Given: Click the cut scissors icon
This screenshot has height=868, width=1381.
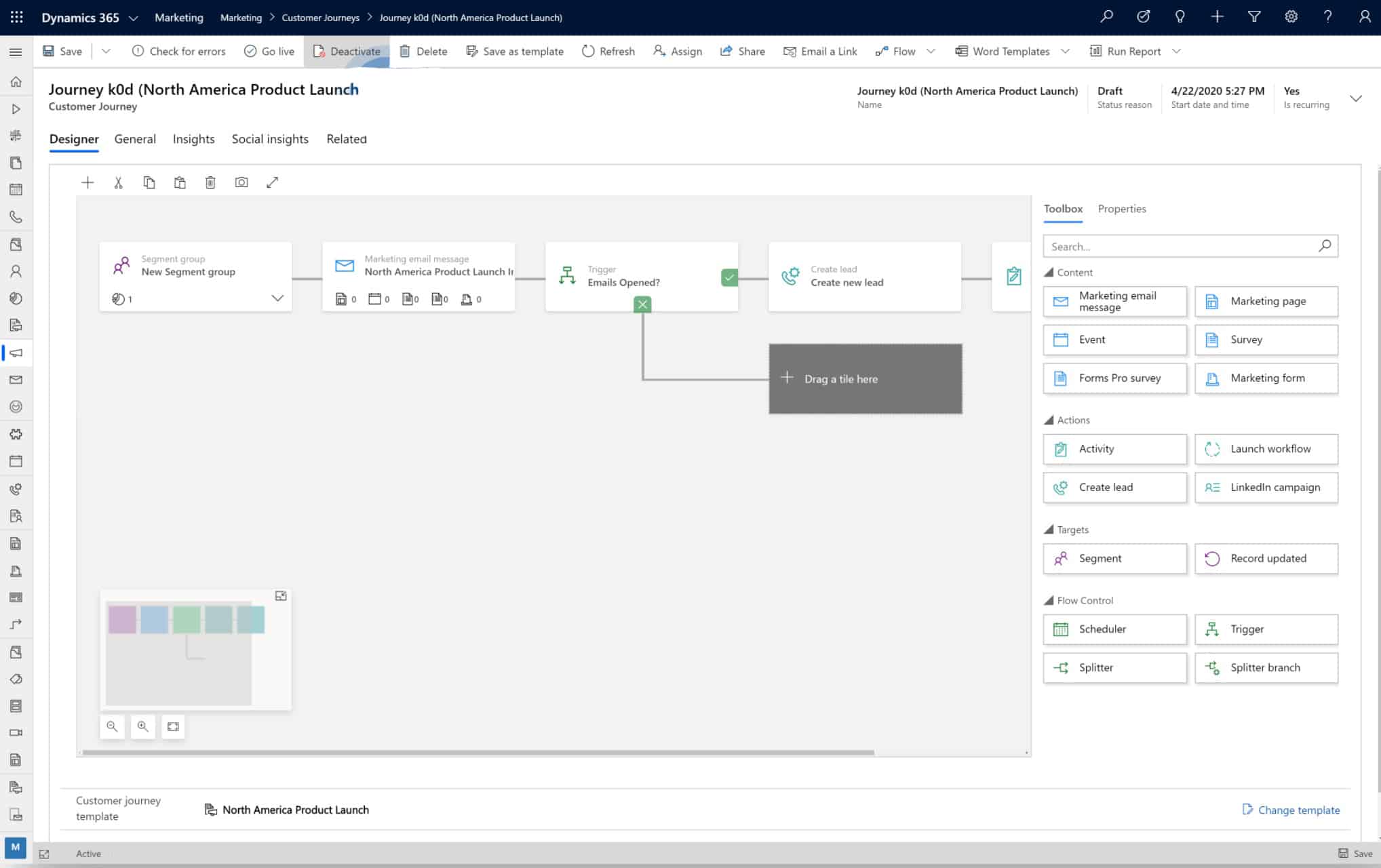Looking at the screenshot, I should tap(118, 182).
